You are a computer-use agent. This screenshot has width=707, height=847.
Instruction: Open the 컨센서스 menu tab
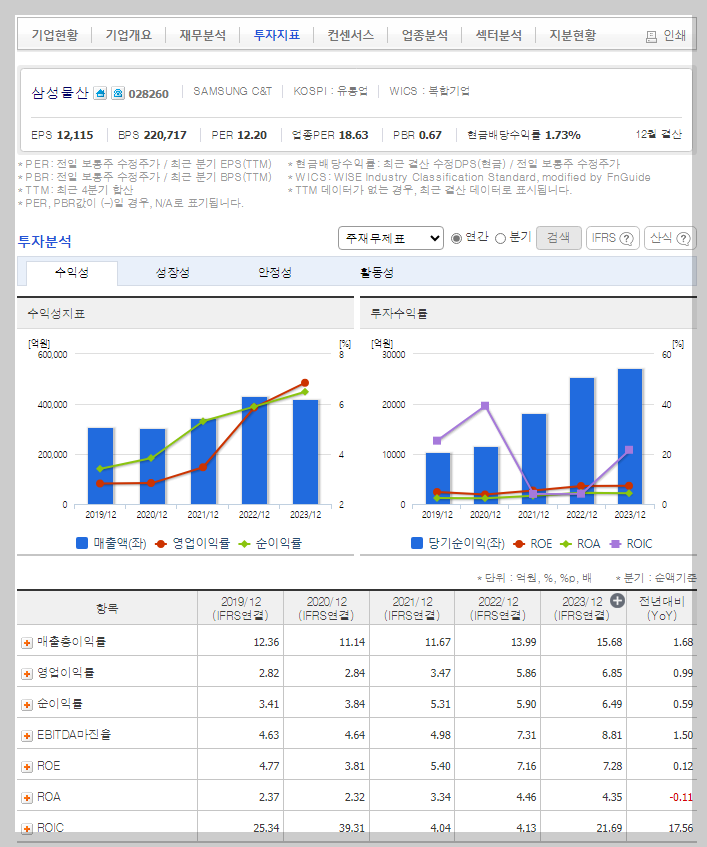[351, 36]
